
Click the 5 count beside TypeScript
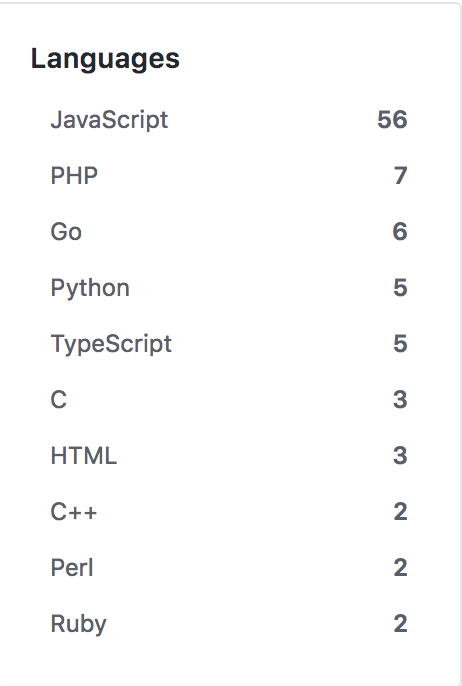[400, 344]
